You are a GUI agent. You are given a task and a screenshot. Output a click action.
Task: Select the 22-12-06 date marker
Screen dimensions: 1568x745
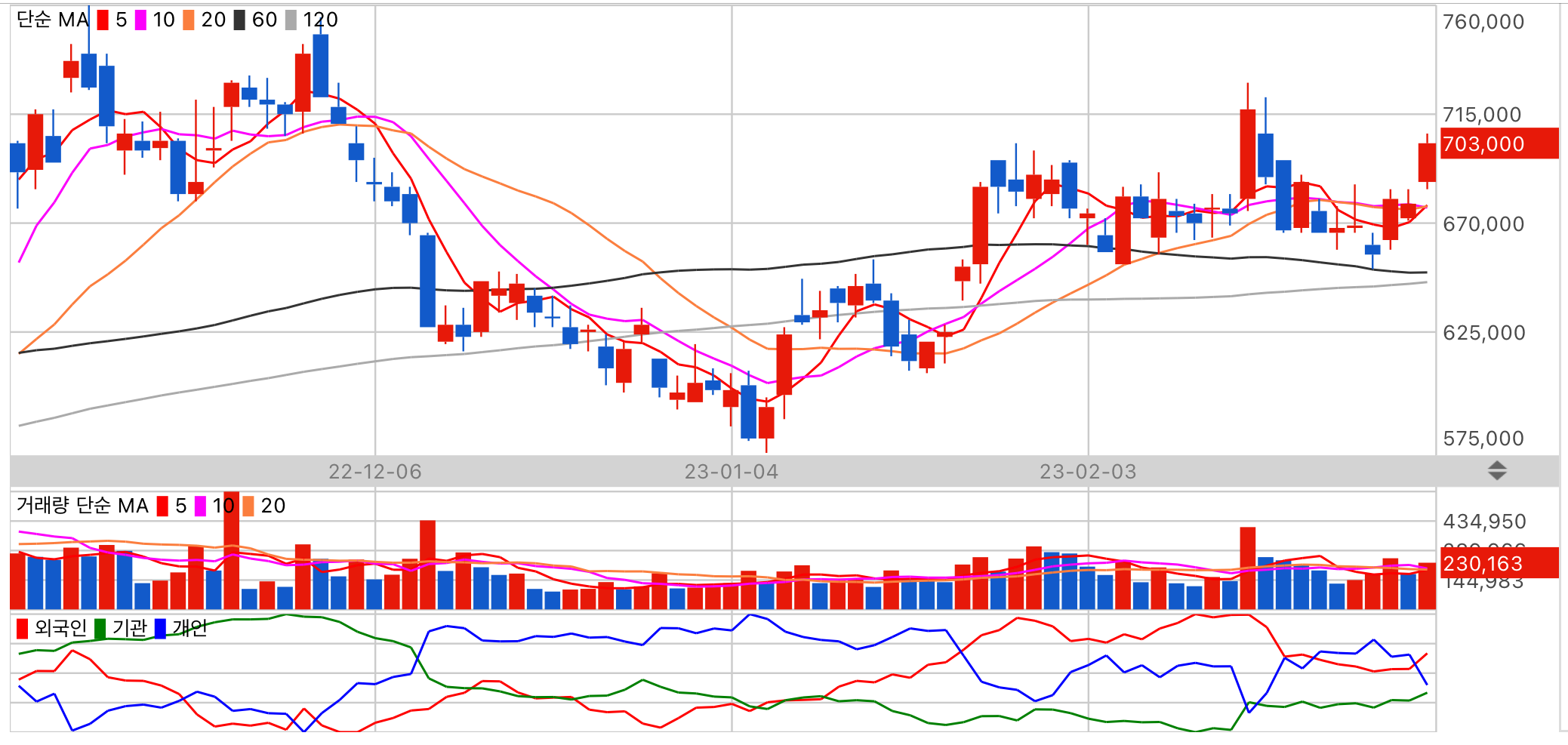coord(375,472)
